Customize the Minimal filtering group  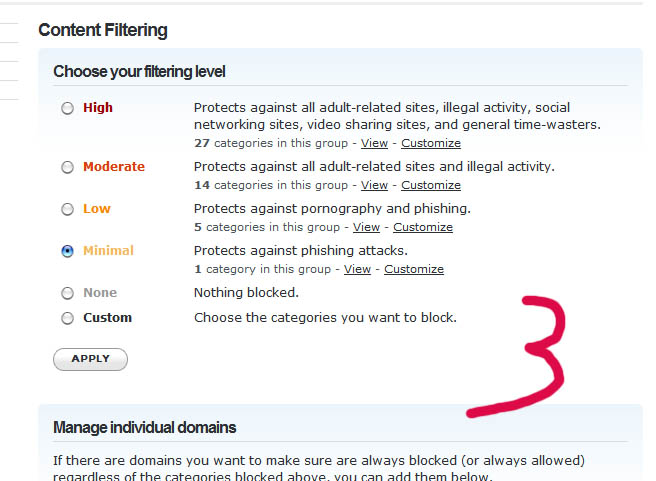(414, 269)
